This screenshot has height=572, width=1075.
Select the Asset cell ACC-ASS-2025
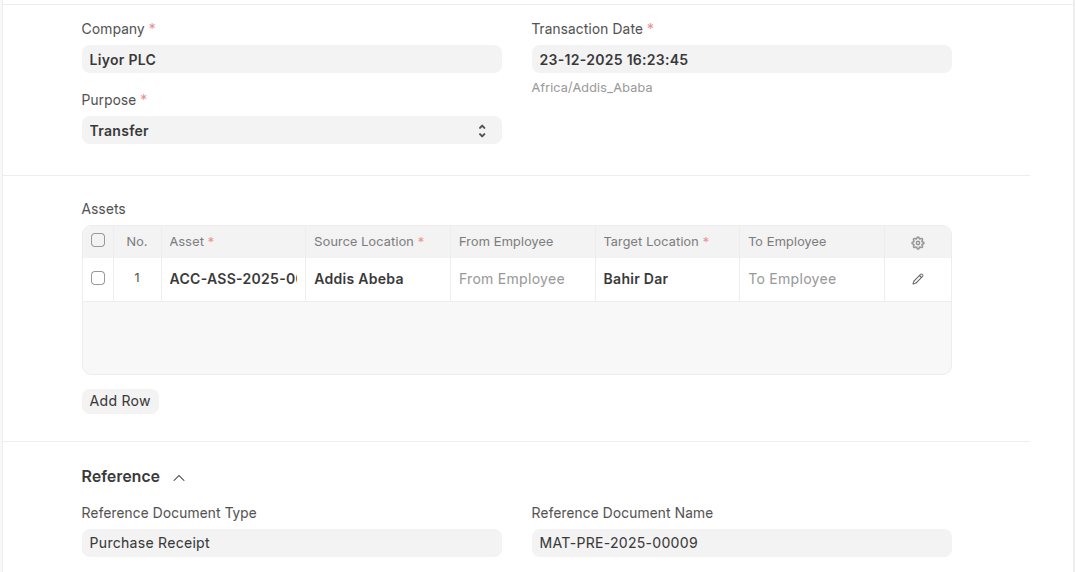pos(233,279)
